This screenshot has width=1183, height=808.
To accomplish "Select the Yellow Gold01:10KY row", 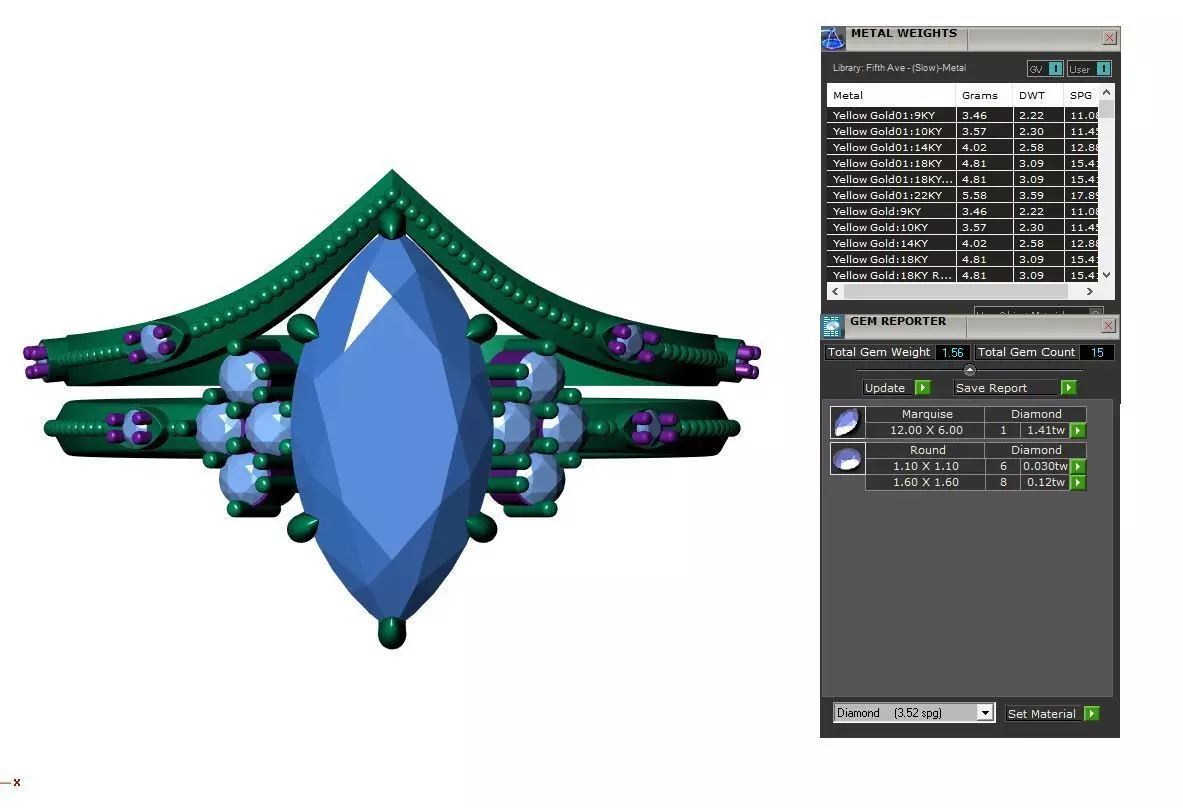I will (963, 131).
